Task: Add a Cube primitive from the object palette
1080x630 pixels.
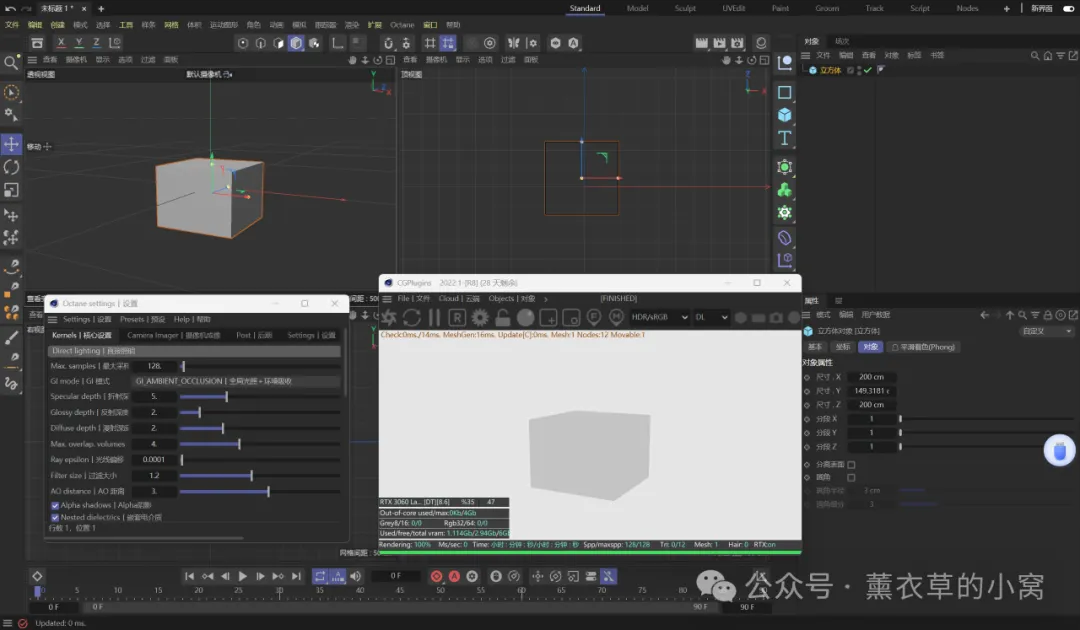Action: (785, 115)
